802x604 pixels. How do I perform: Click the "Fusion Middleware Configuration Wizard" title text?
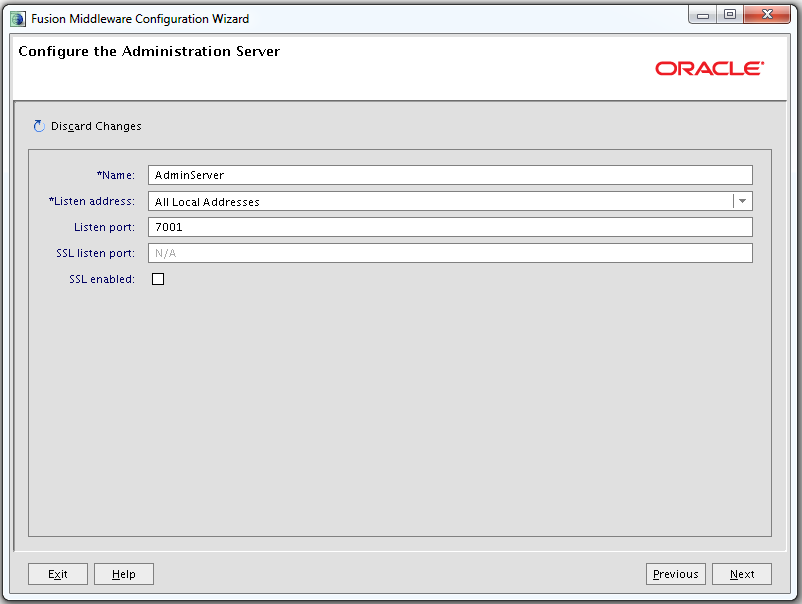click(140, 19)
